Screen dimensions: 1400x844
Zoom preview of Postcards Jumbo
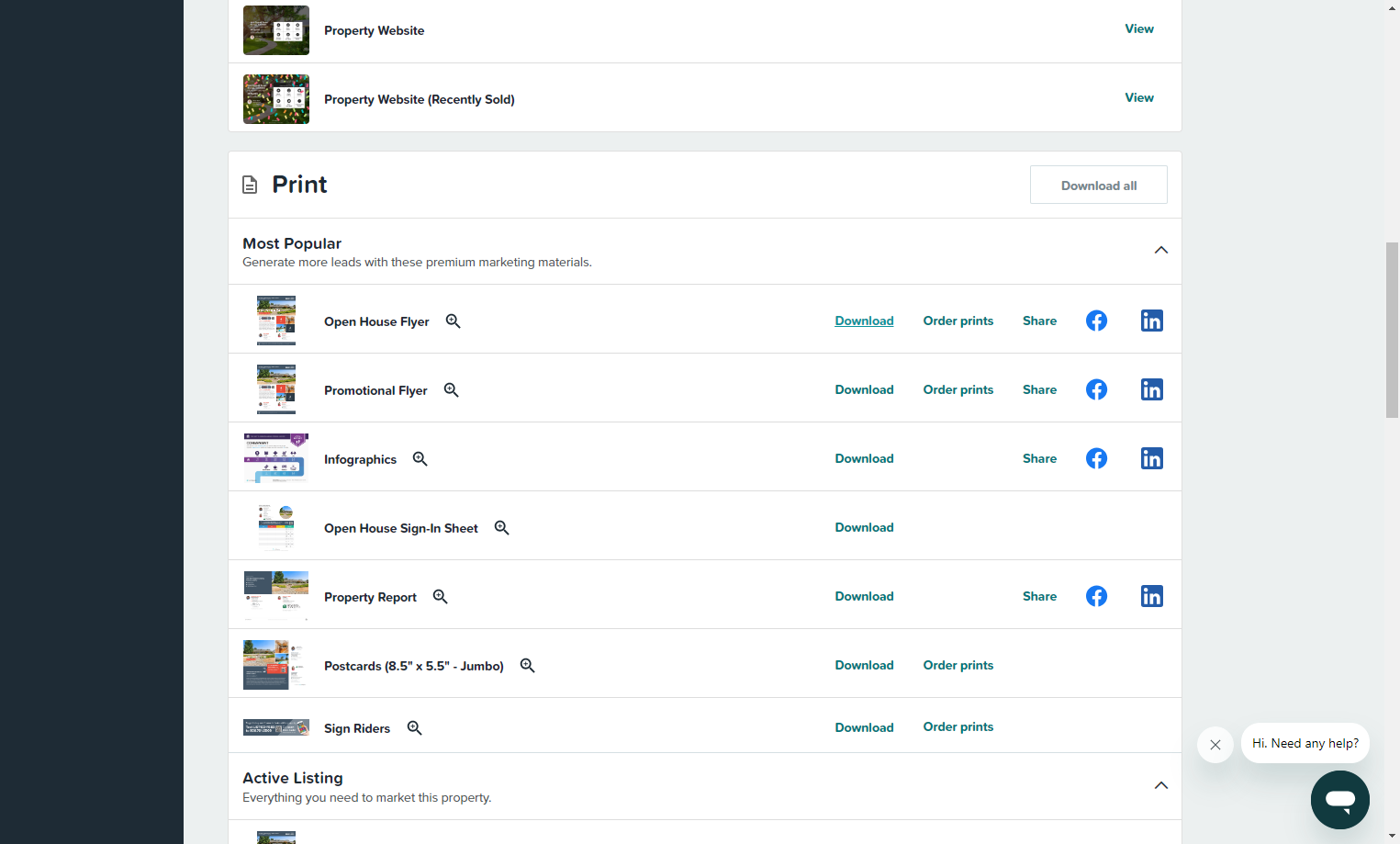pyautogui.click(x=527, y=665)
